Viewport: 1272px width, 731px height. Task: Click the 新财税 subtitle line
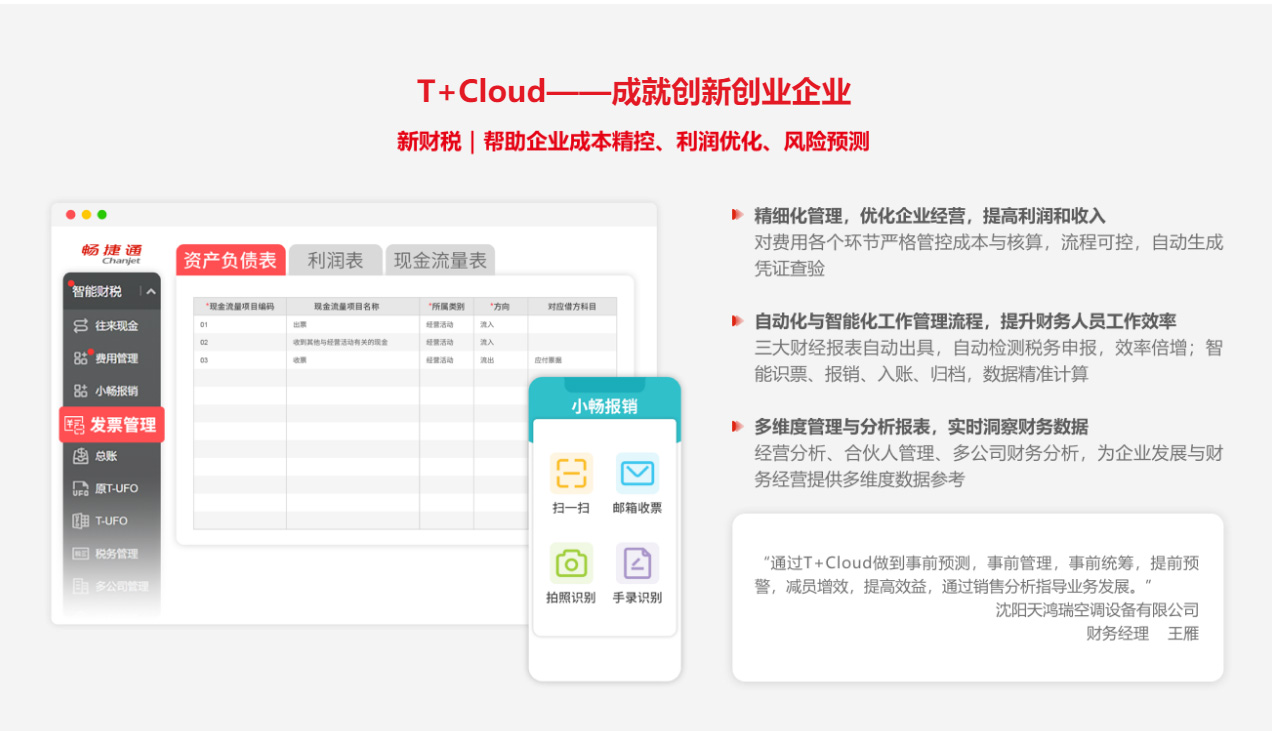[x=633, y=142]
